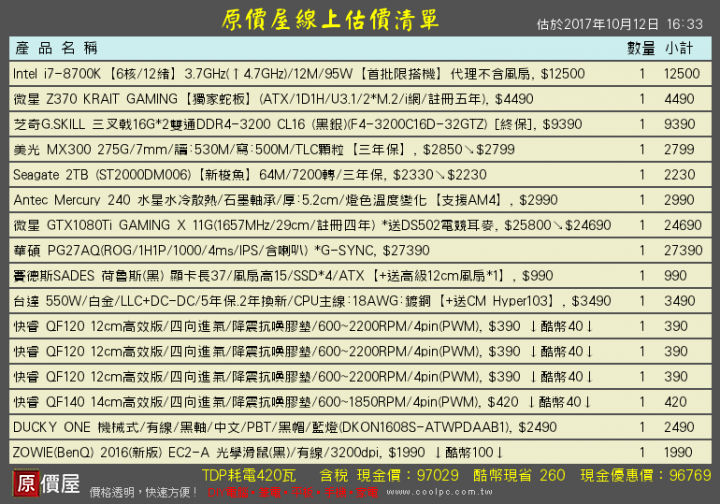Select the 芝奇G.SKILL 三叉戟 DDR4-3200 row

[x=360, y=124]
